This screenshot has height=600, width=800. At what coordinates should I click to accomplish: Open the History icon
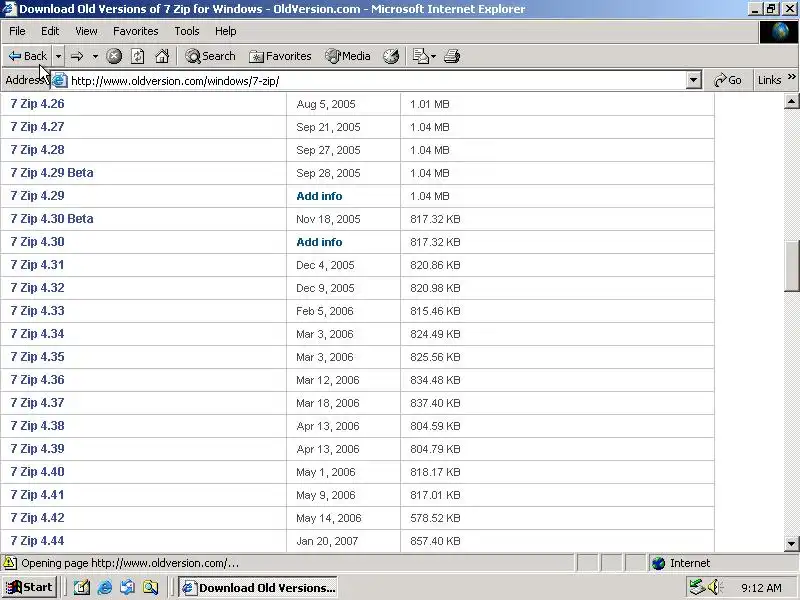click(391, 56)
